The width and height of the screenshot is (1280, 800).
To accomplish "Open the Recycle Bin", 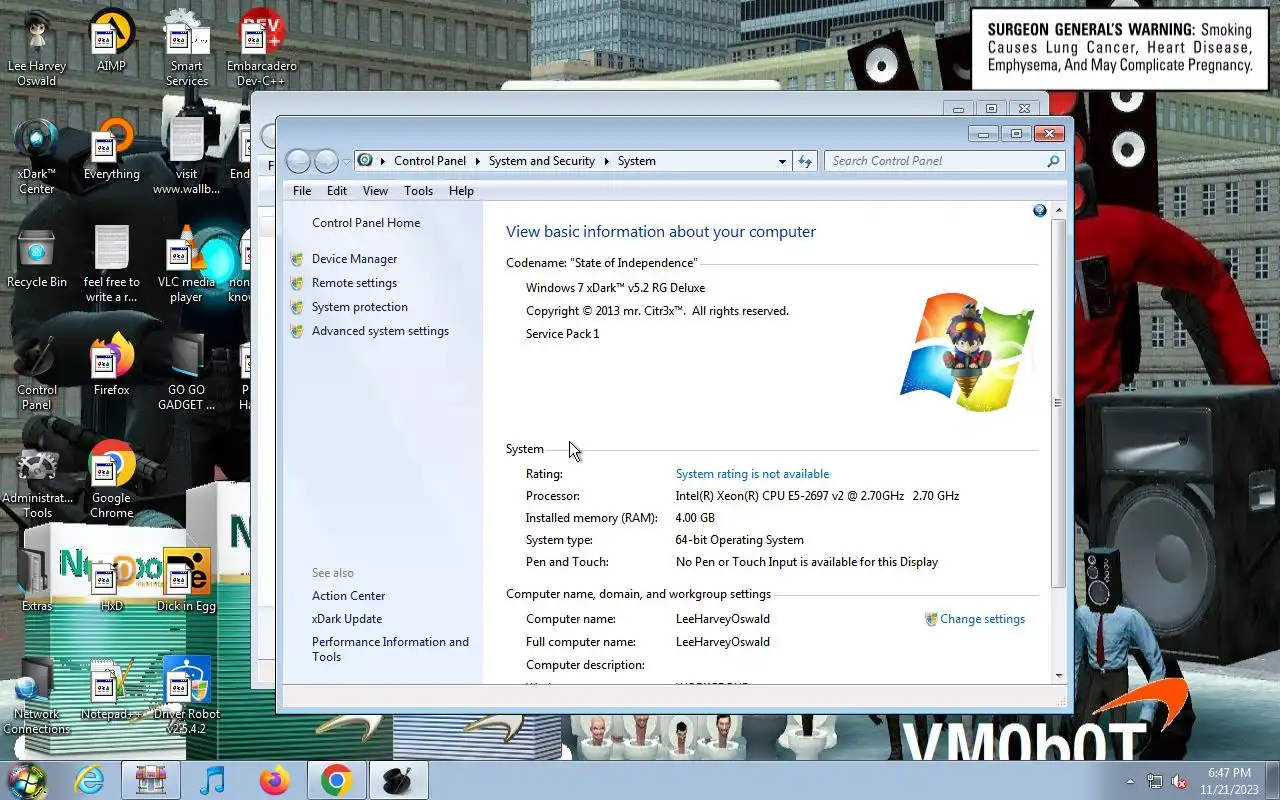I will pos(37,258).
